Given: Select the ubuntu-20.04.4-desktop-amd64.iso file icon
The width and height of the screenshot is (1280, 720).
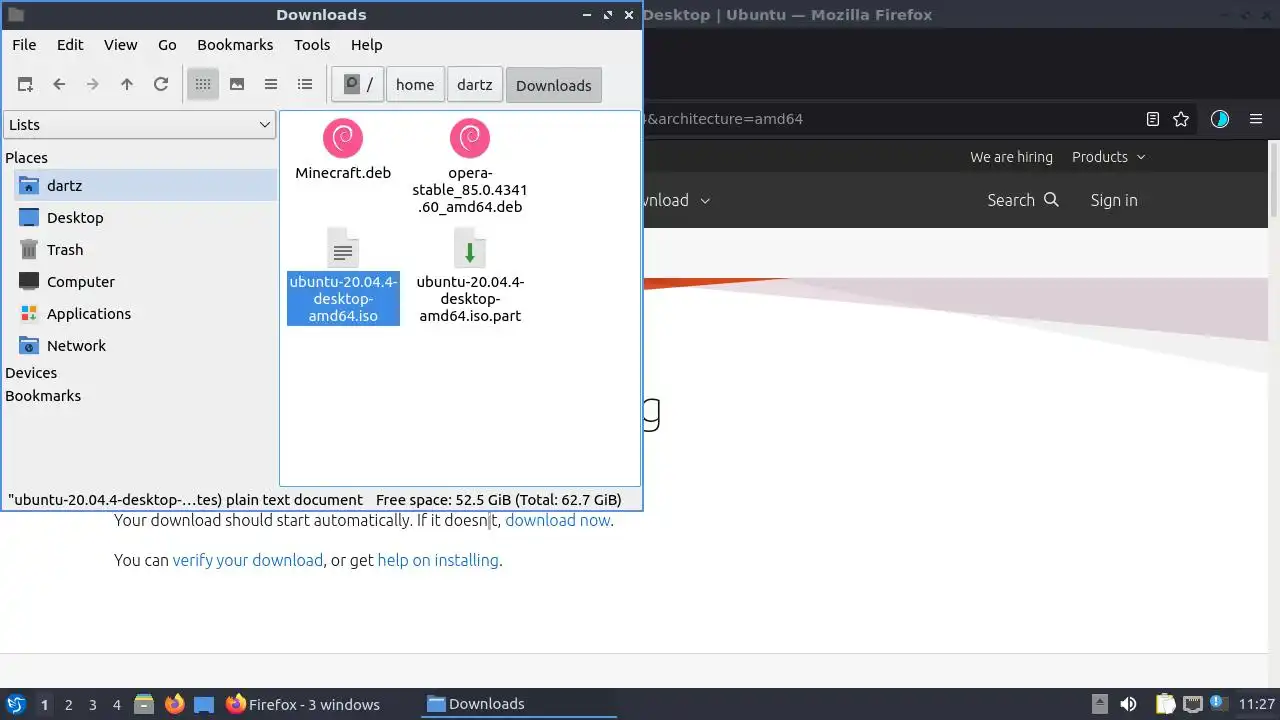Looking at the screenshot, I should pyautogui.click(x=343, y=247).
